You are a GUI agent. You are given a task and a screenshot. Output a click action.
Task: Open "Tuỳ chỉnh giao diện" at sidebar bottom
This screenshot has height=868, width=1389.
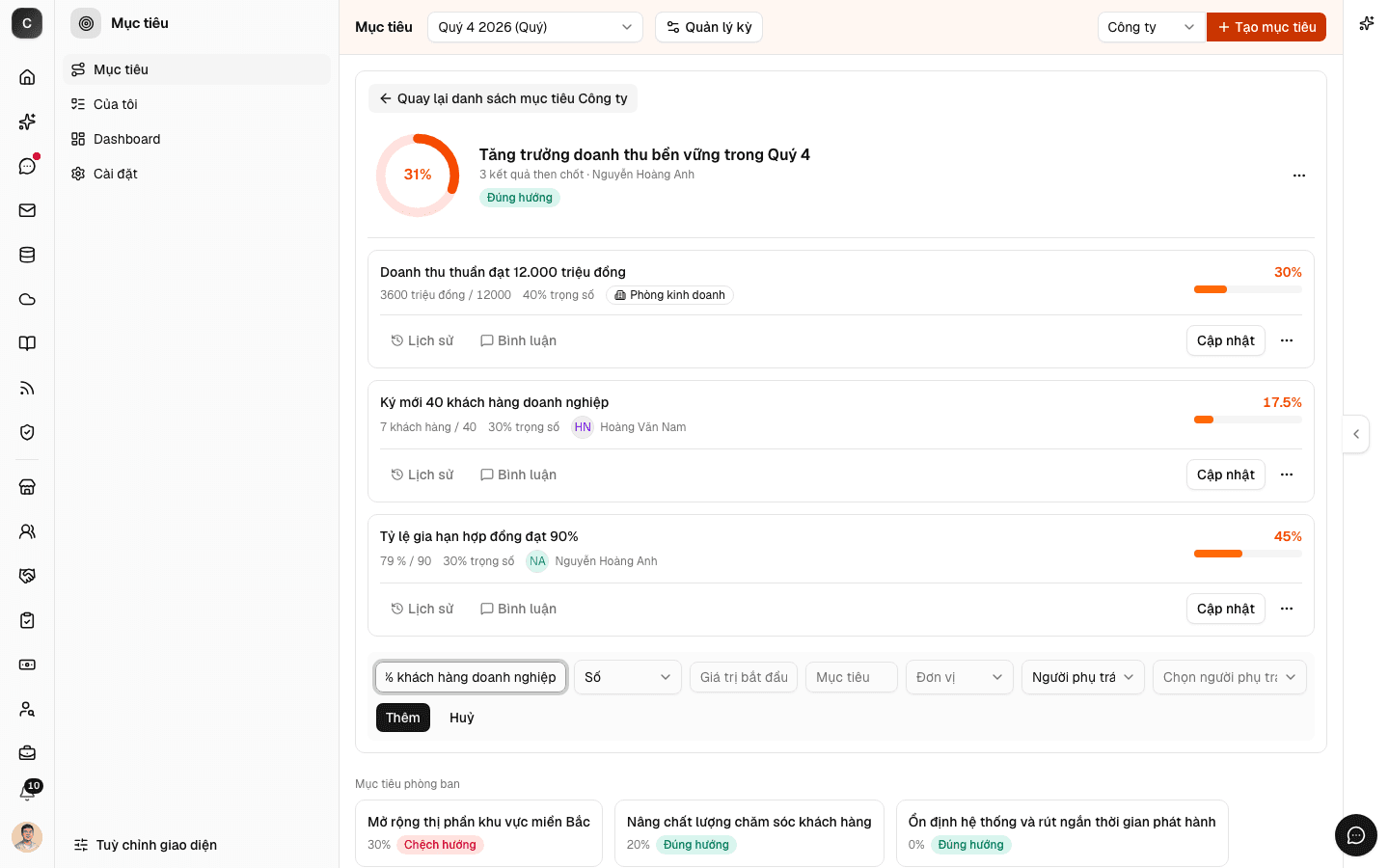(x=146, y=845)
